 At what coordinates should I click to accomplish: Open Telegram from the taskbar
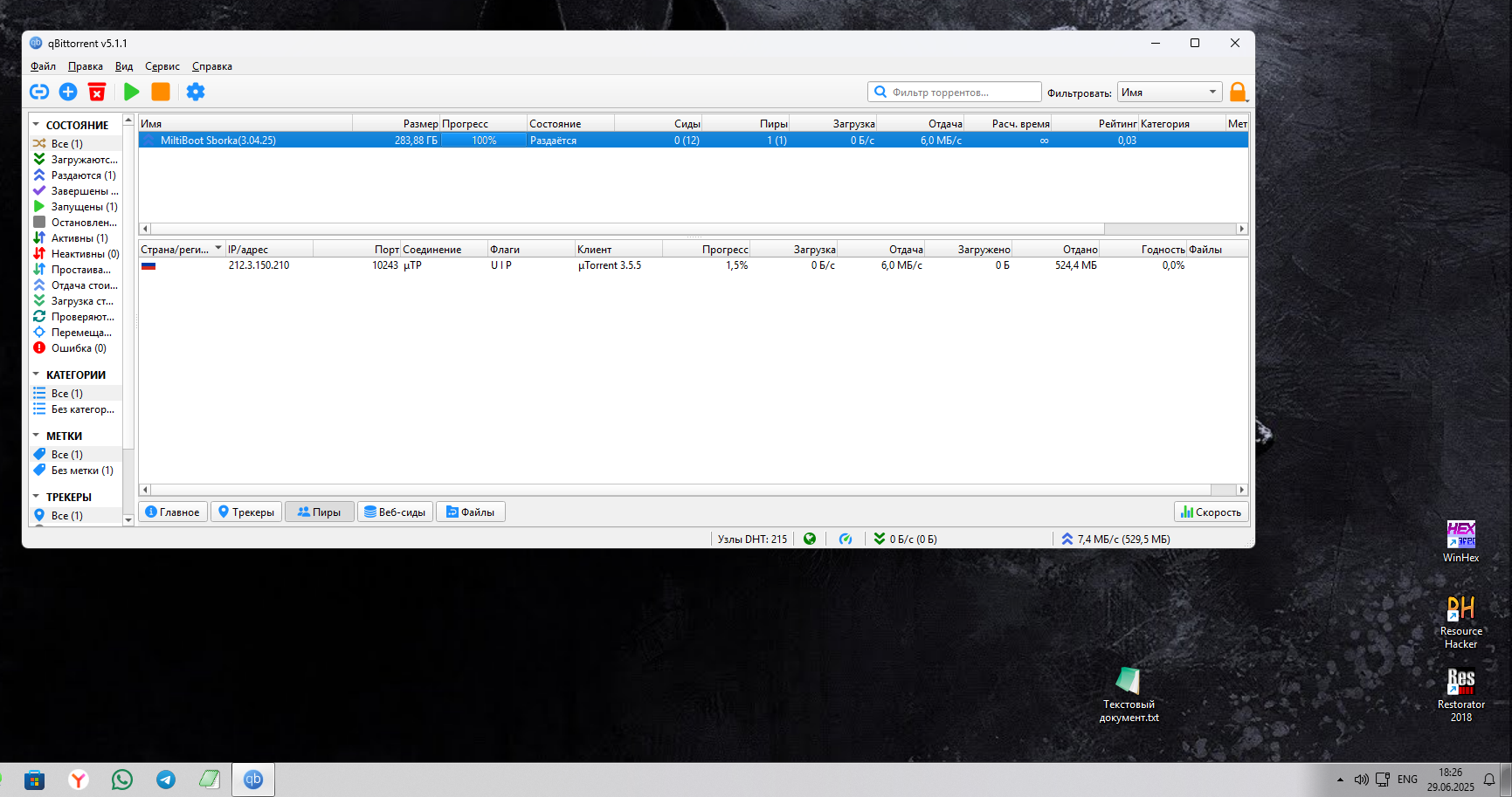pyautogui.click(x=166, y=780)
